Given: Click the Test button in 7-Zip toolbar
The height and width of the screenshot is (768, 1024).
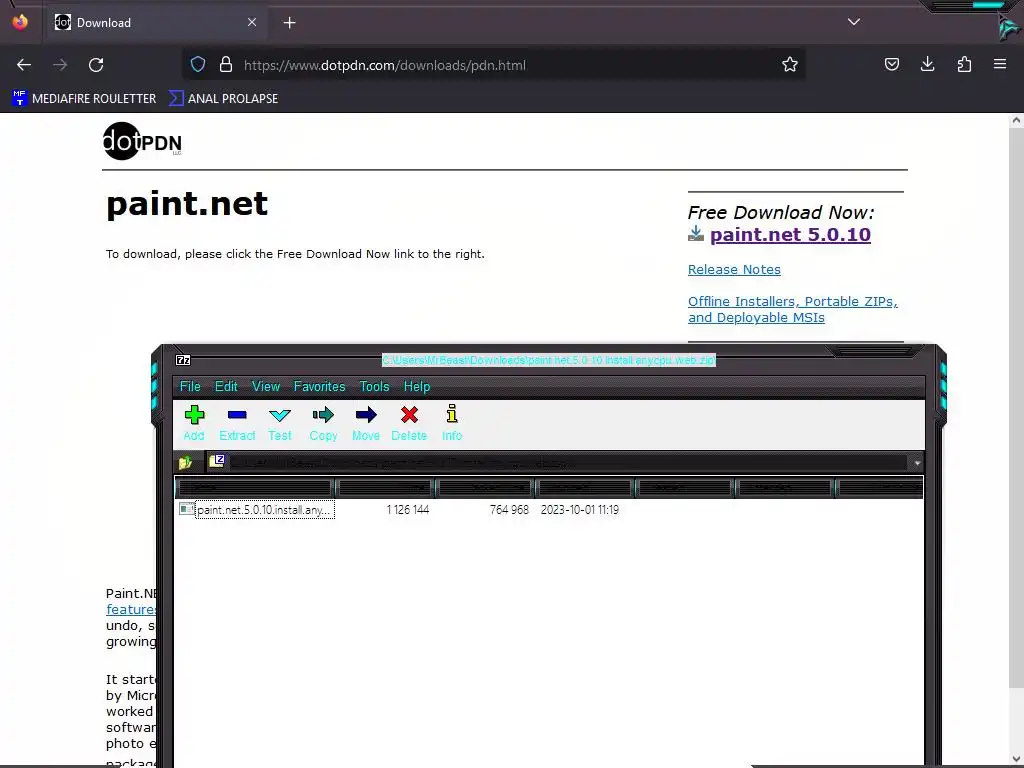Looking at the screenshot, I should (280, 423).
